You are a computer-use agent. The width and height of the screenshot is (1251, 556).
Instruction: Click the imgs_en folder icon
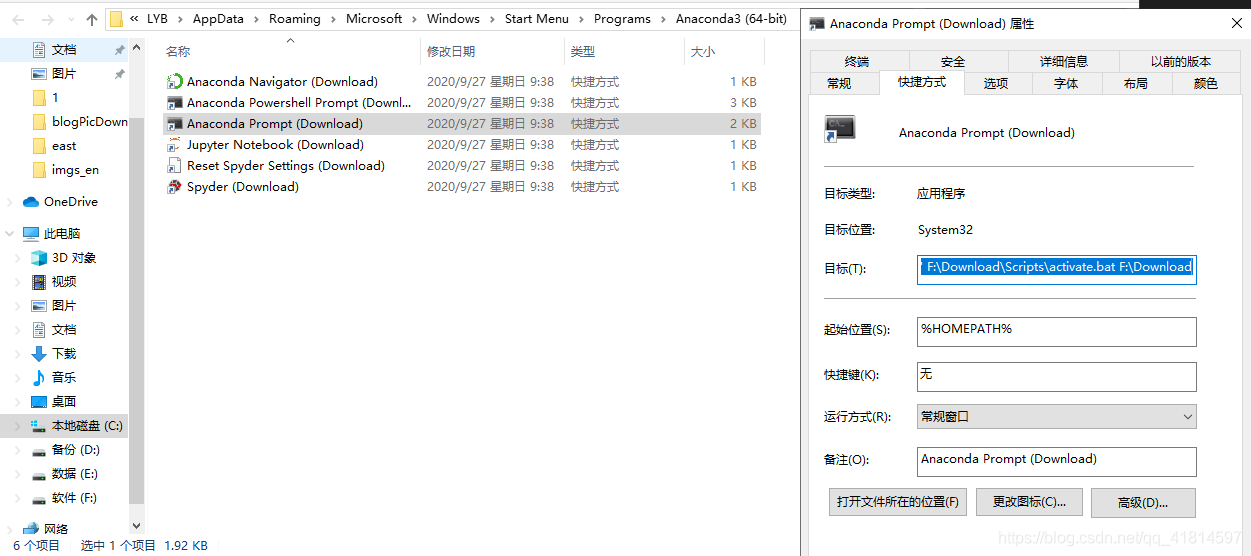[39, 170]
